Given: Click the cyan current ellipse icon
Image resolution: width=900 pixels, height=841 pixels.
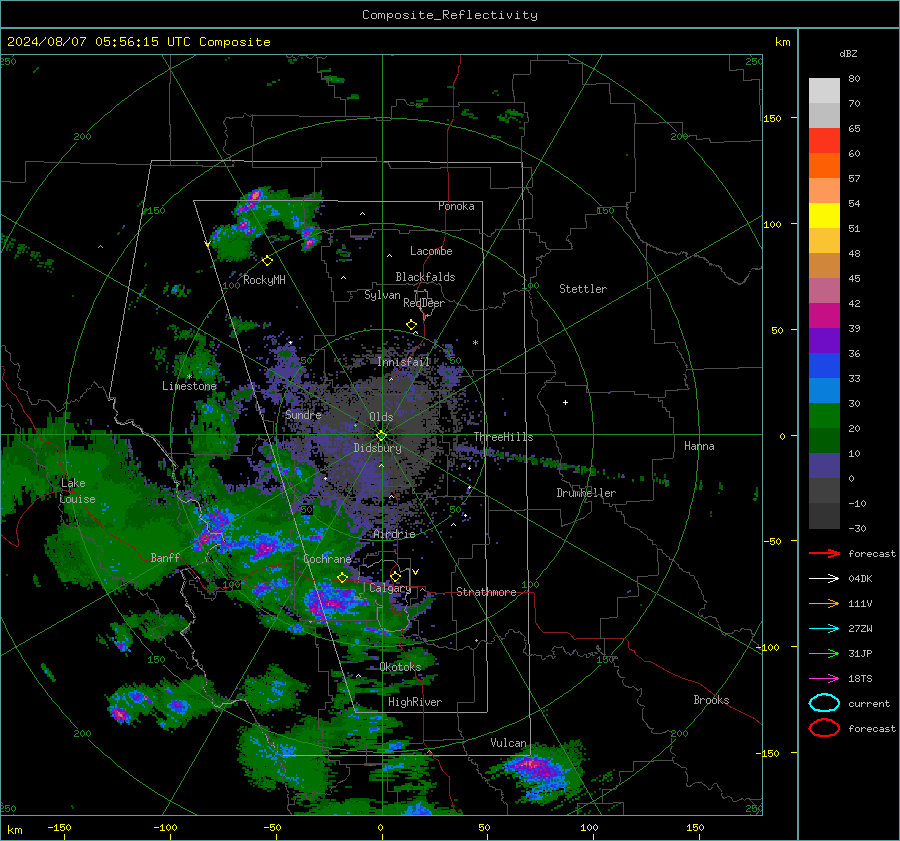Looking at the screenshot, I should point(824,703).
